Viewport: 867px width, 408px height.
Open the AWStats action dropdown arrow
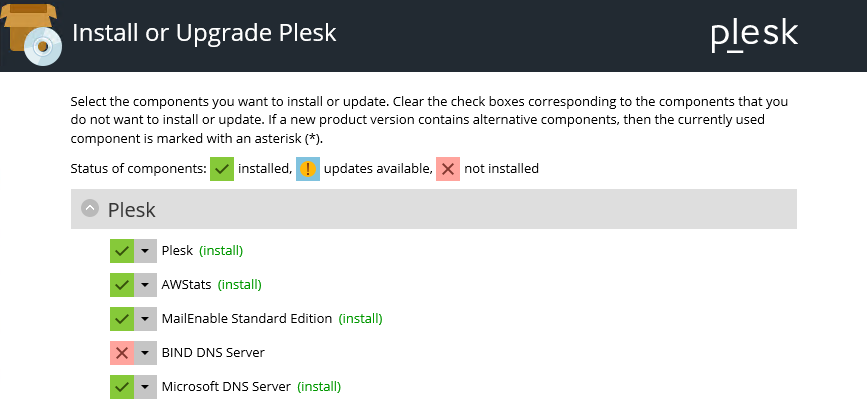pos(145,285)
